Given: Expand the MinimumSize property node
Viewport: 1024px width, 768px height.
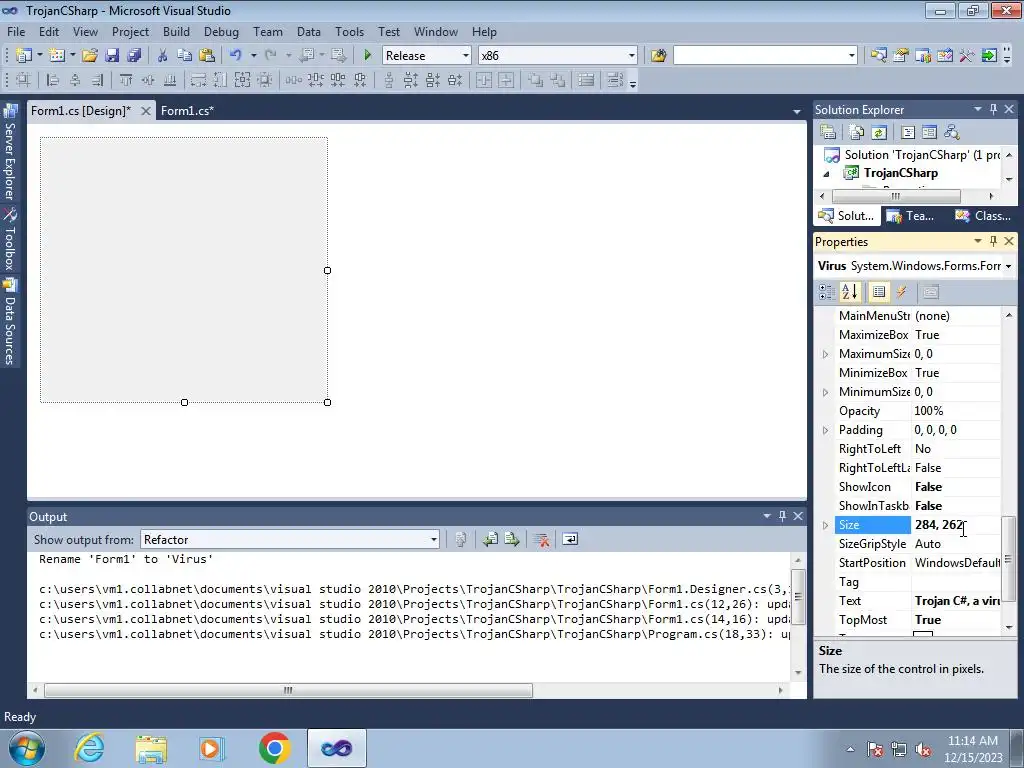Looking at the screenshot, I should pos(825,392).
